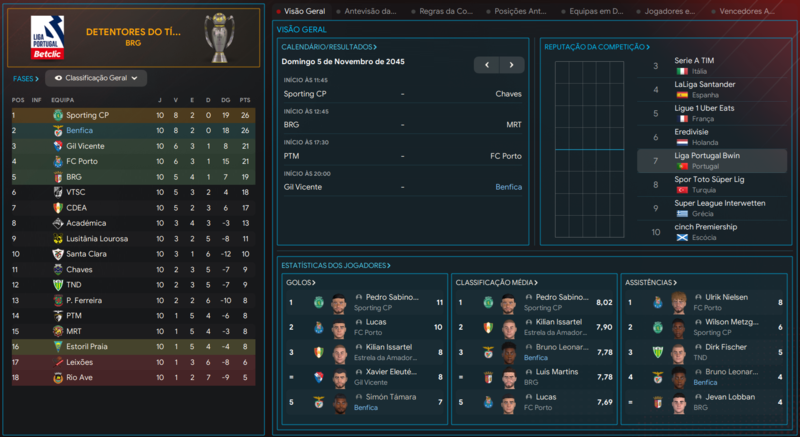Click the Chaves badge in league table
Image resolution: width=800 pixels, height=437 pixels.
58,269
